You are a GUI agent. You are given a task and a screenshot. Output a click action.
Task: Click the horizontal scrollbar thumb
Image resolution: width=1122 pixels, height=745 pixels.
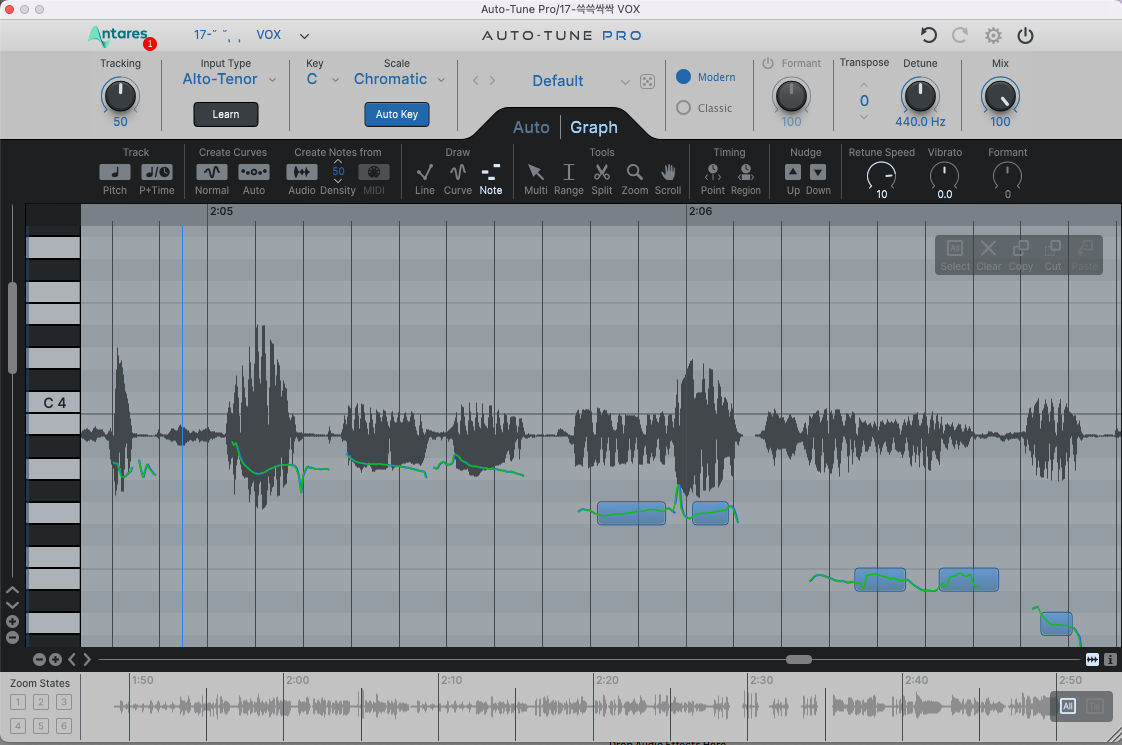pyautogui.click(x=799, y=659)
